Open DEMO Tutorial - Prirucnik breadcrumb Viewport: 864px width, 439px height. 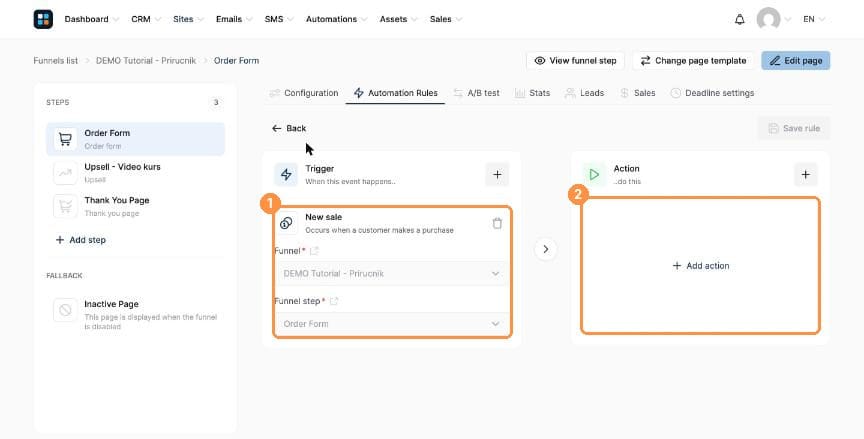[x=146, y=61]
